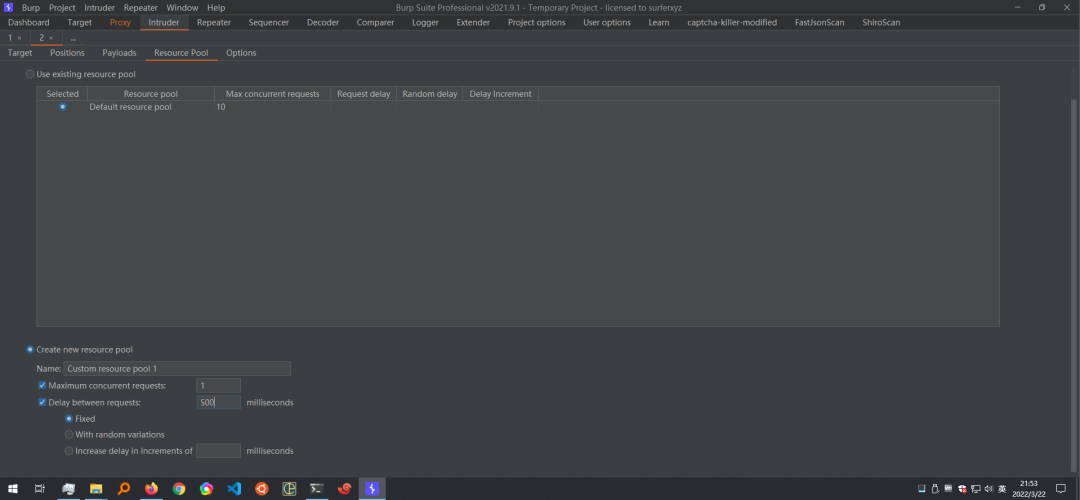Open the Project menu
Image resolution: width=1080 pixels, height=500 pixels.
[63, 8]
